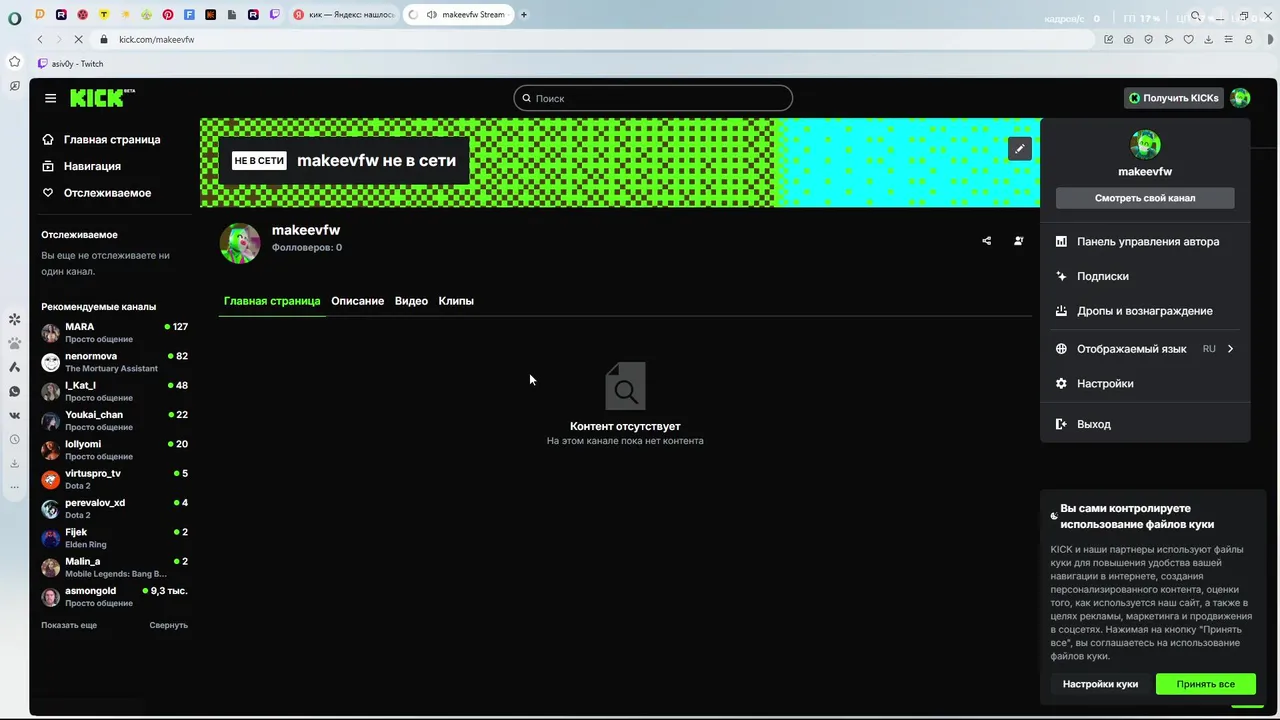Click the bookmarks star in Opera sidebar
1280x720 pixels.
(x=14, y=62)
